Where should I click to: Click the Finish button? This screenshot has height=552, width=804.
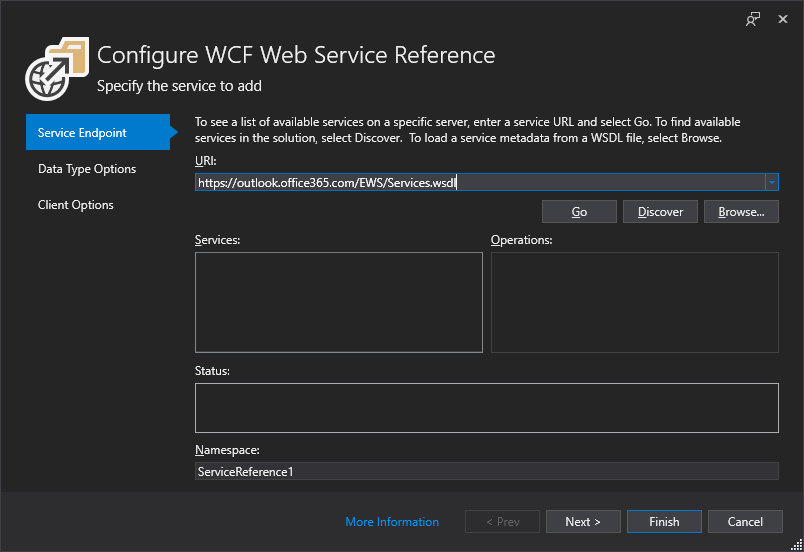[x=664, y=521]
